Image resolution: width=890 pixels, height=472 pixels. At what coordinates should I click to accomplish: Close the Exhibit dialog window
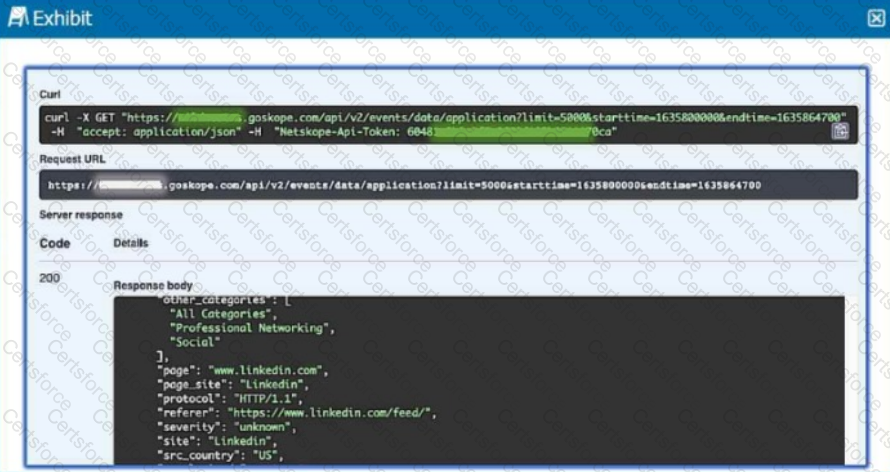tap(875, 18)
